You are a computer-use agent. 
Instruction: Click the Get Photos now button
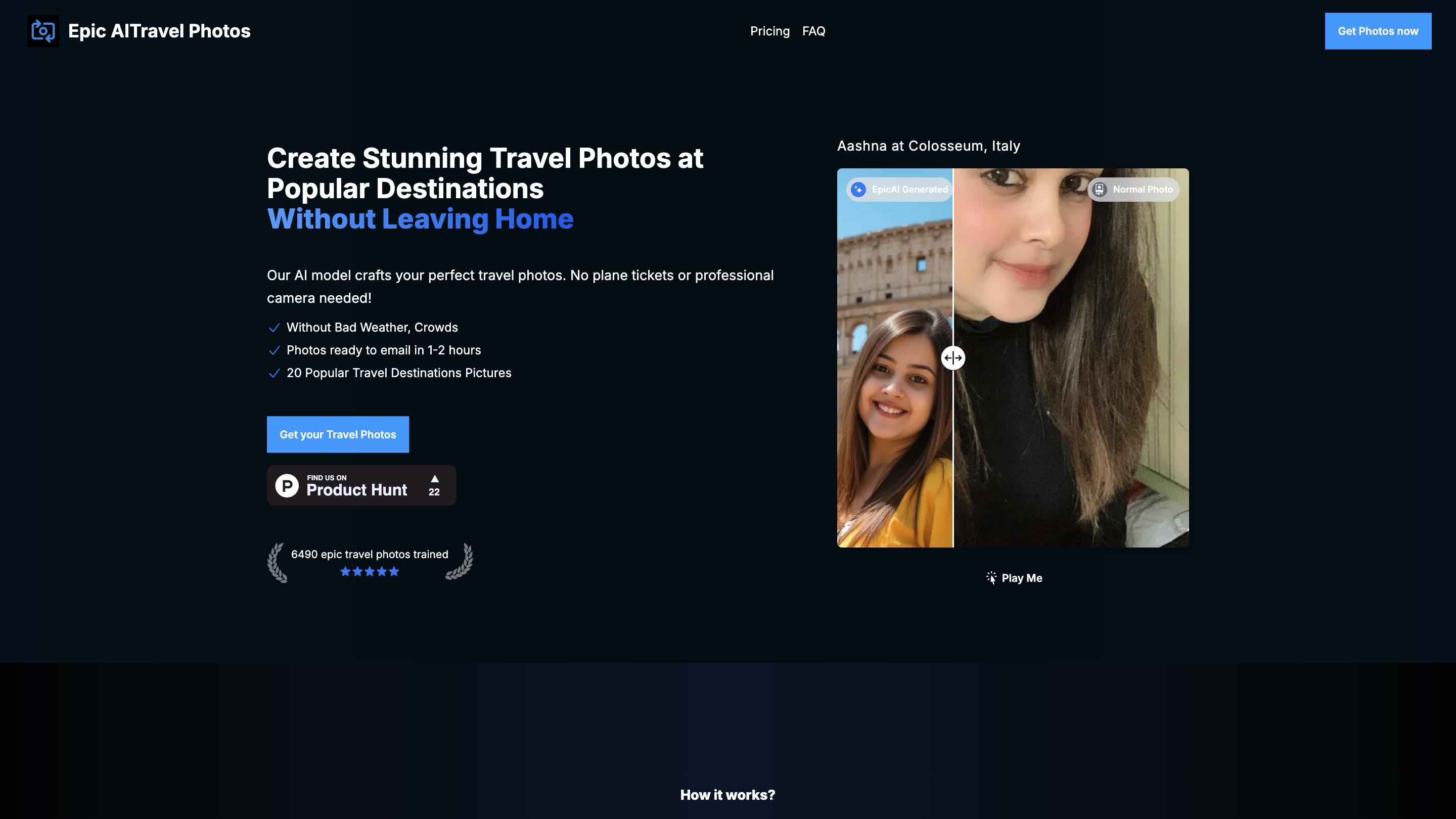[x=1378, y=31]
